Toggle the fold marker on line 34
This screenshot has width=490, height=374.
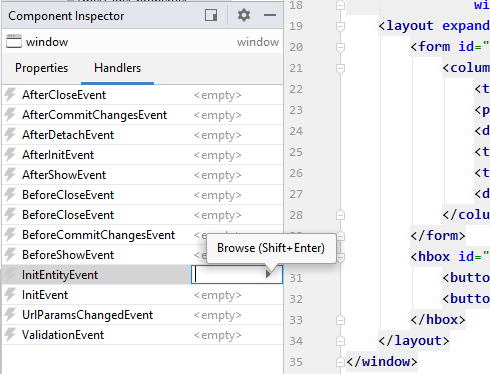340,341
